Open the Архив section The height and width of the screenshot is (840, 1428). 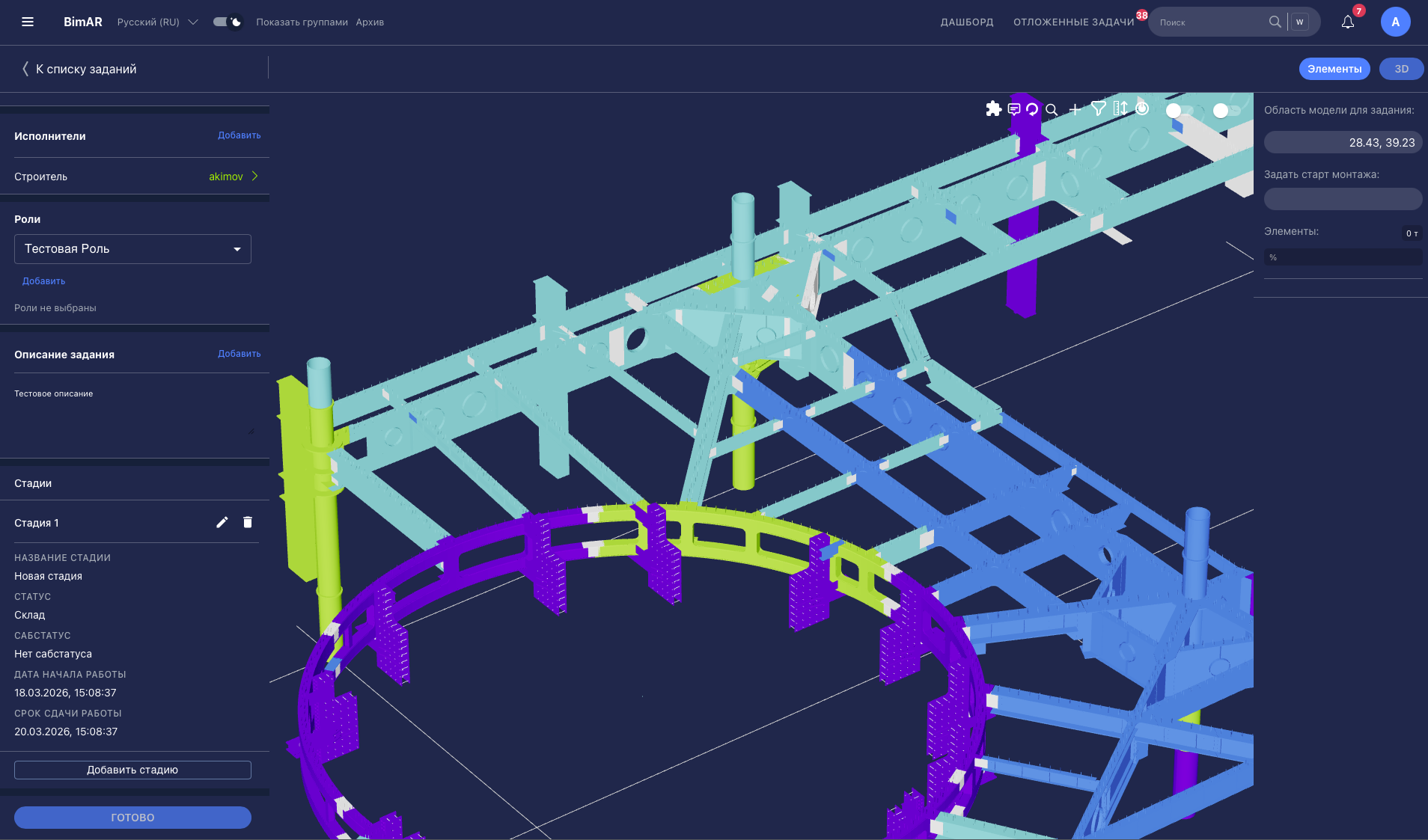click(x=370, y=22)
